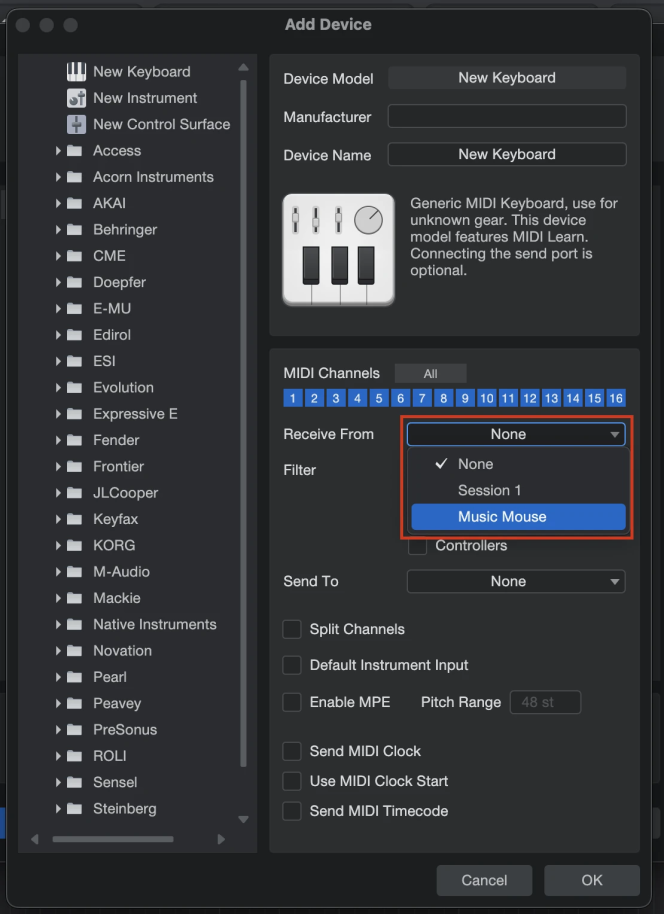
Task: Select the New Control Surface icon
Action: 76,124
